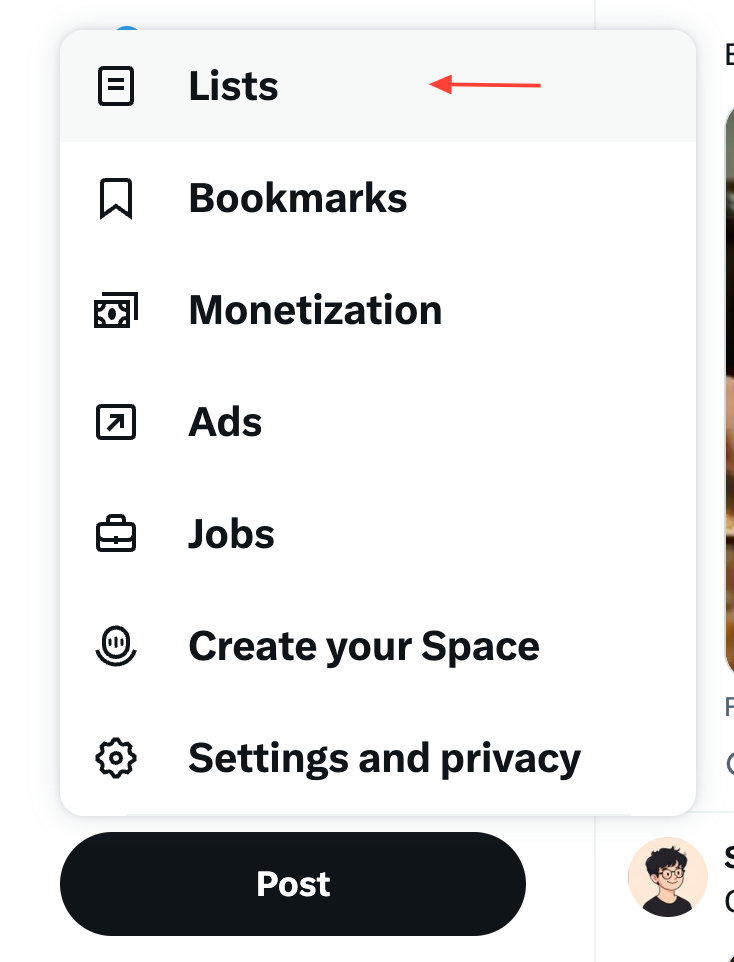Open the cartoon avatar profile picture
This screenshot has height=962, width=734.
(668, 877)
